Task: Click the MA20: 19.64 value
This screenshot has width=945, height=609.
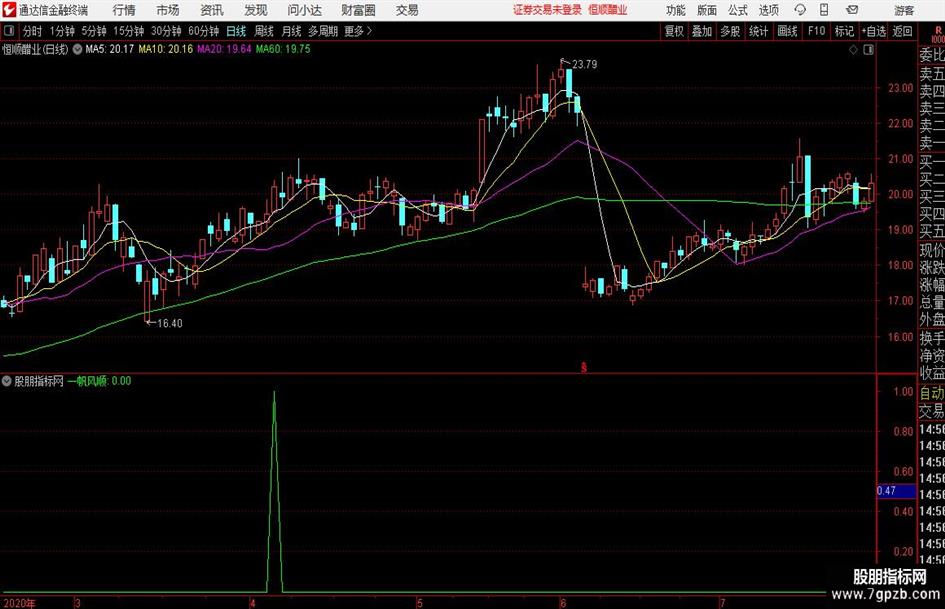Action: [x=224, y=49]
